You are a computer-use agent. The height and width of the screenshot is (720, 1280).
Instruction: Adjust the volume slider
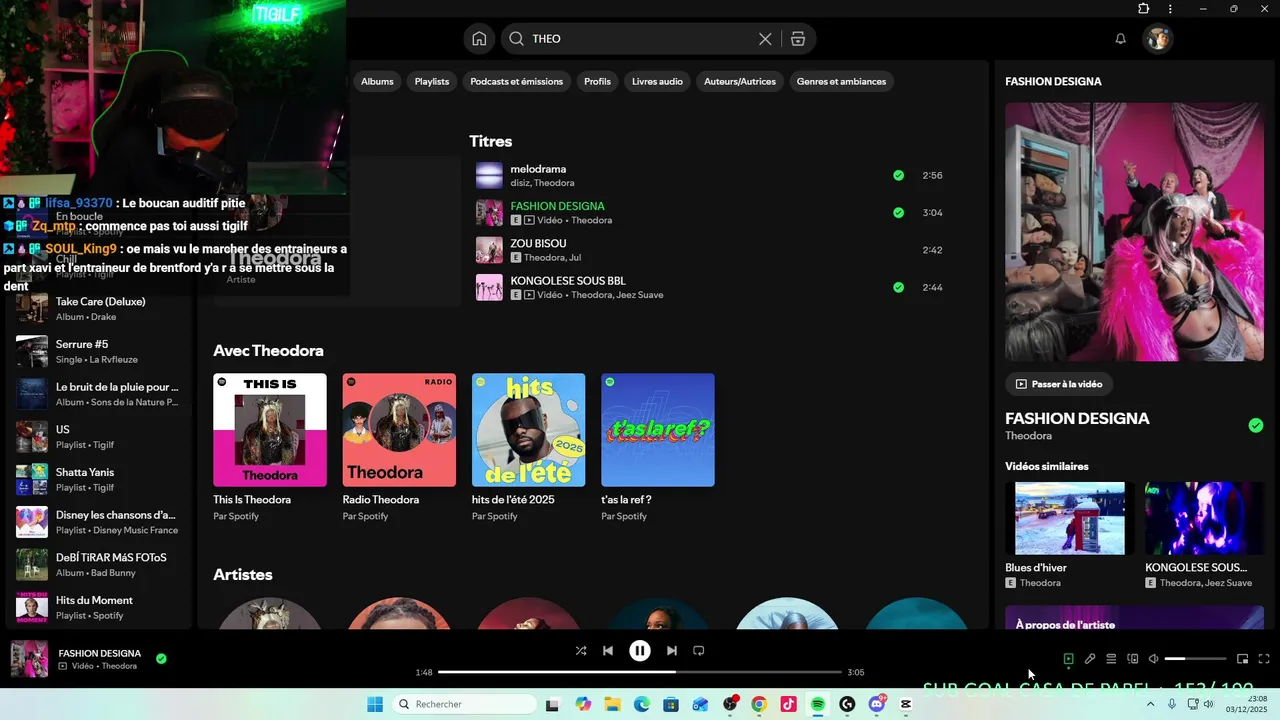[1195, 659]
